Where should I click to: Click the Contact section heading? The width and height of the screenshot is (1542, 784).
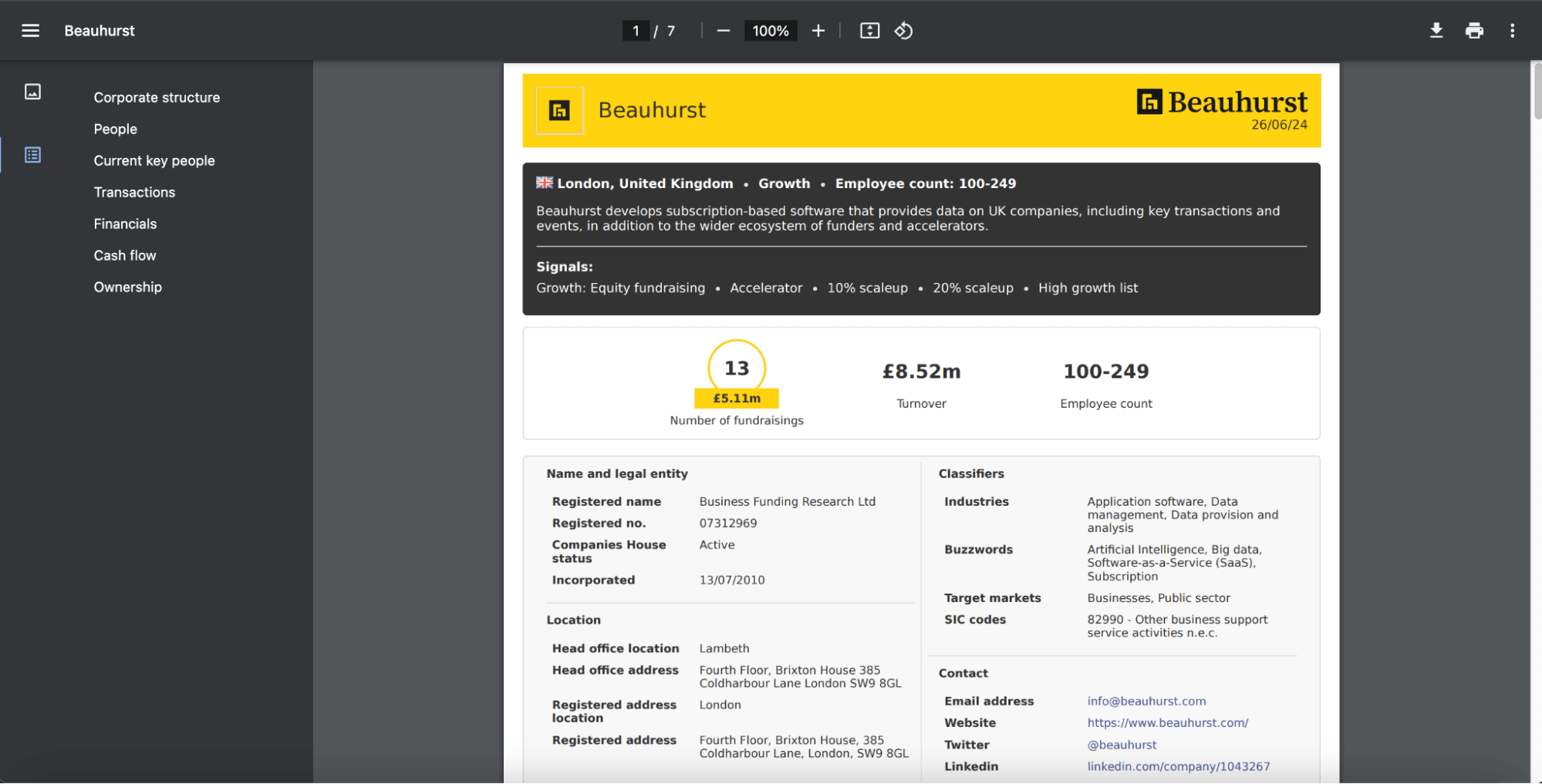click(963, 673)
